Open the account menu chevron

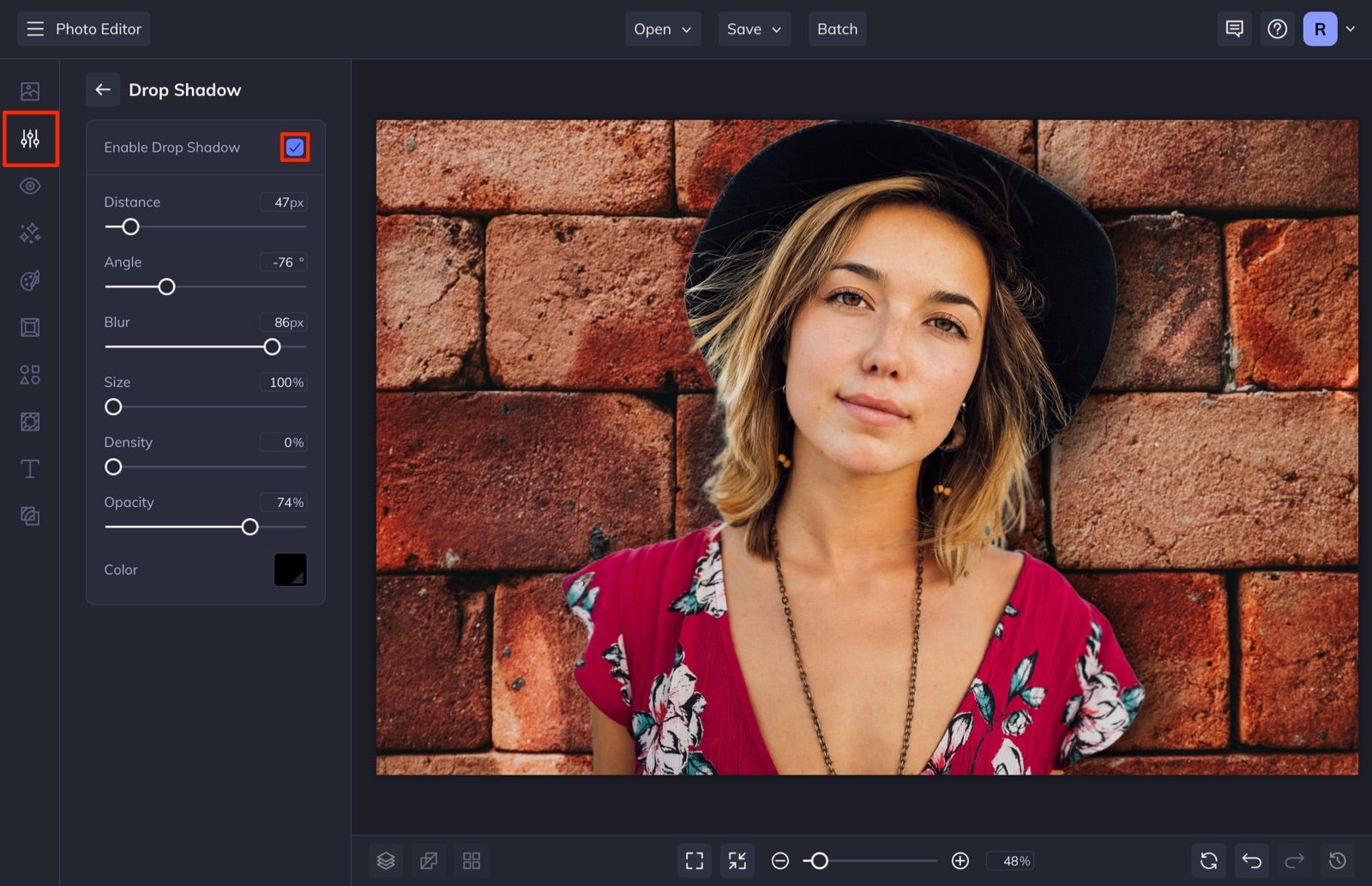[x=1351, y=28]
